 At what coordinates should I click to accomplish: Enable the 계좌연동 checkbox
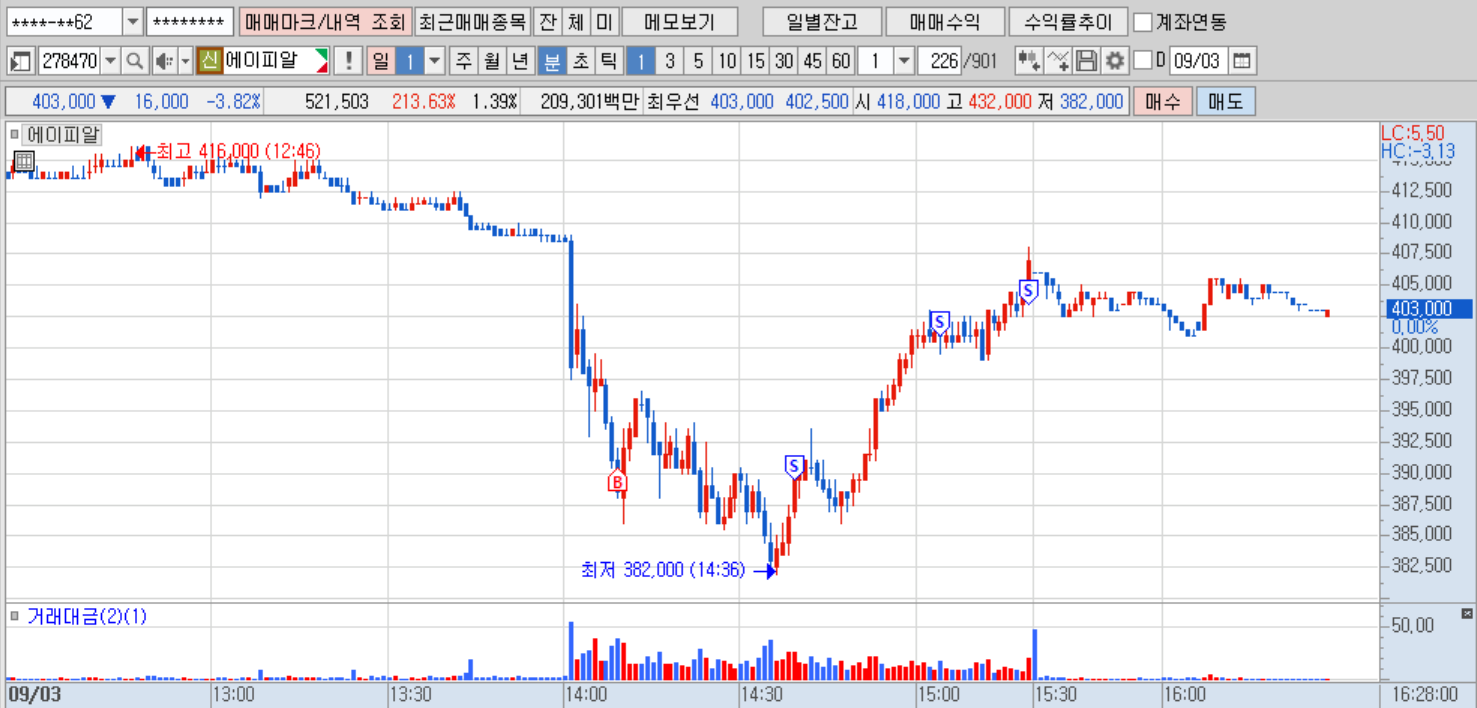[x=1142, y=21]
